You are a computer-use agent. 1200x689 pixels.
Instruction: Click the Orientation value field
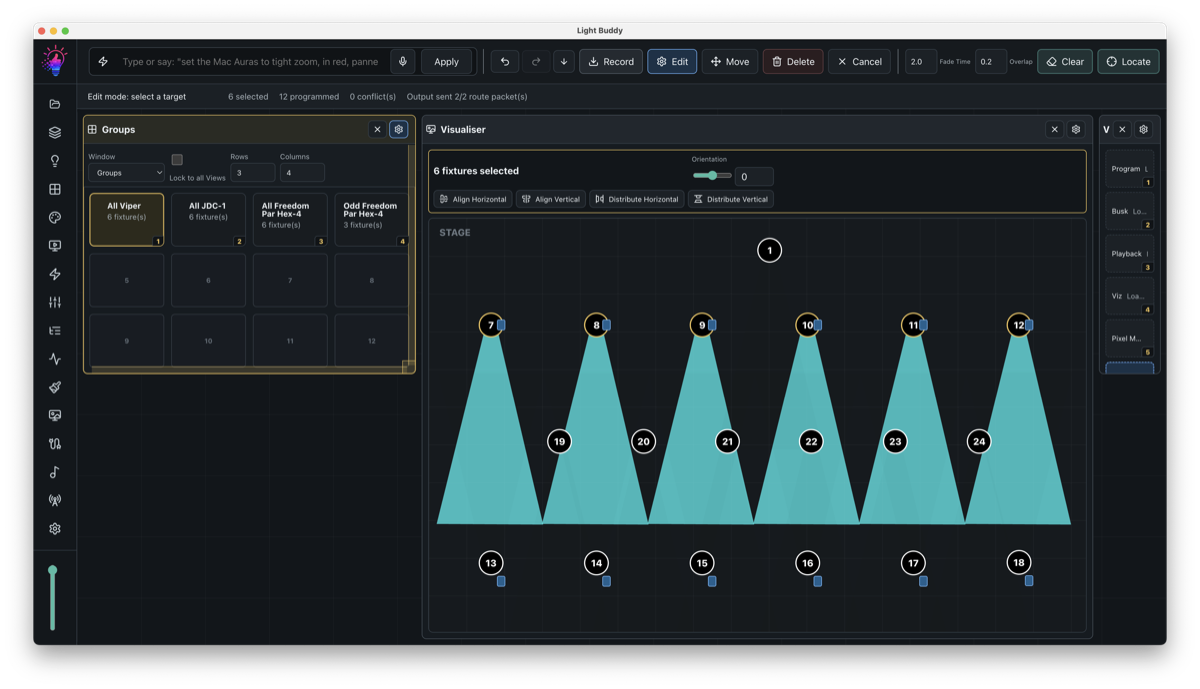pos(754,177)
